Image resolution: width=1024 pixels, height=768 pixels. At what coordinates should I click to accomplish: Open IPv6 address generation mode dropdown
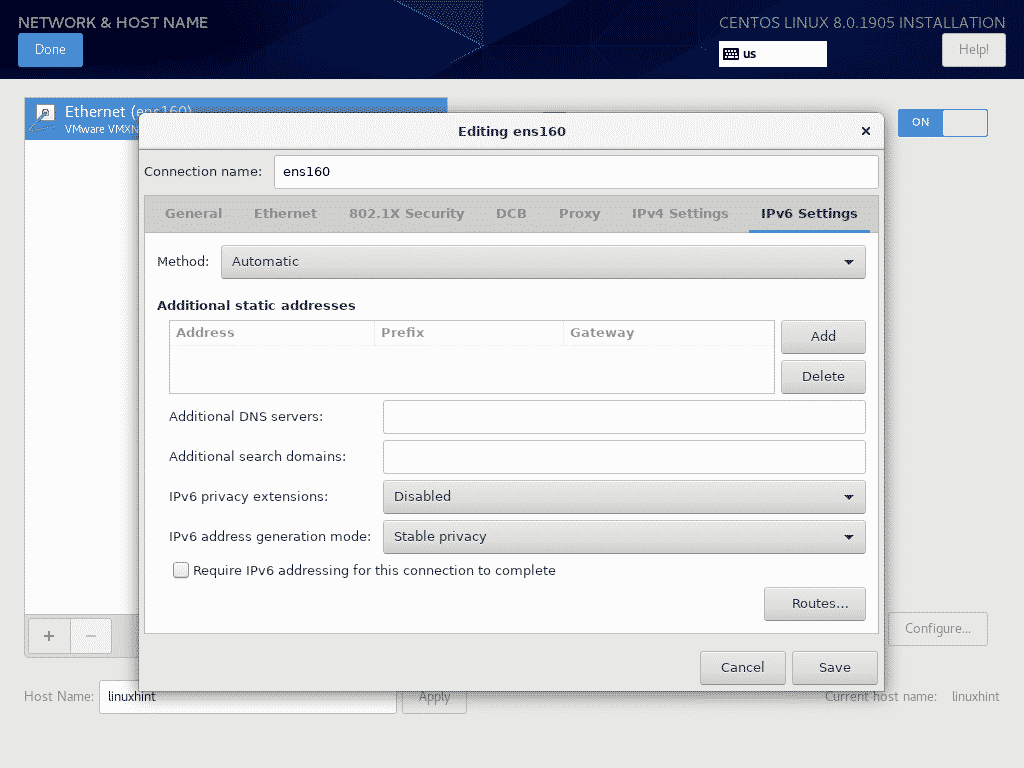623,537
